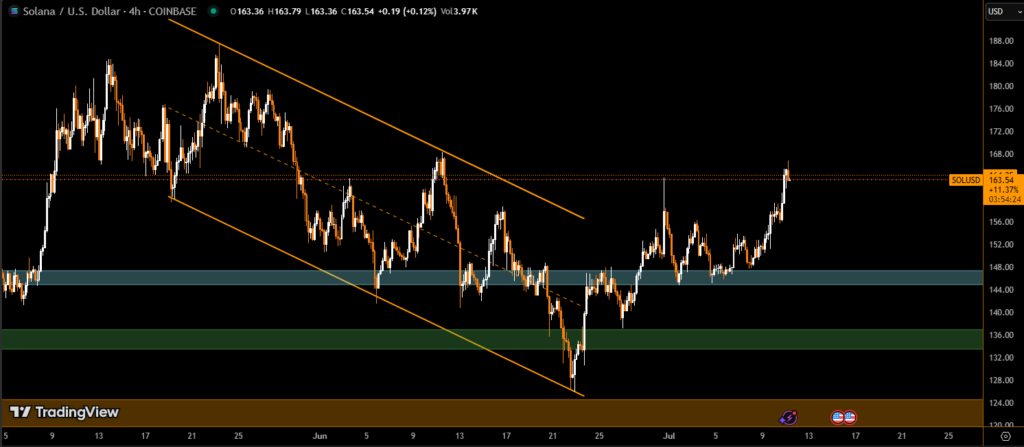Click the 163.54 current price tag
1024x447 pixels.
click(1001, 179)
